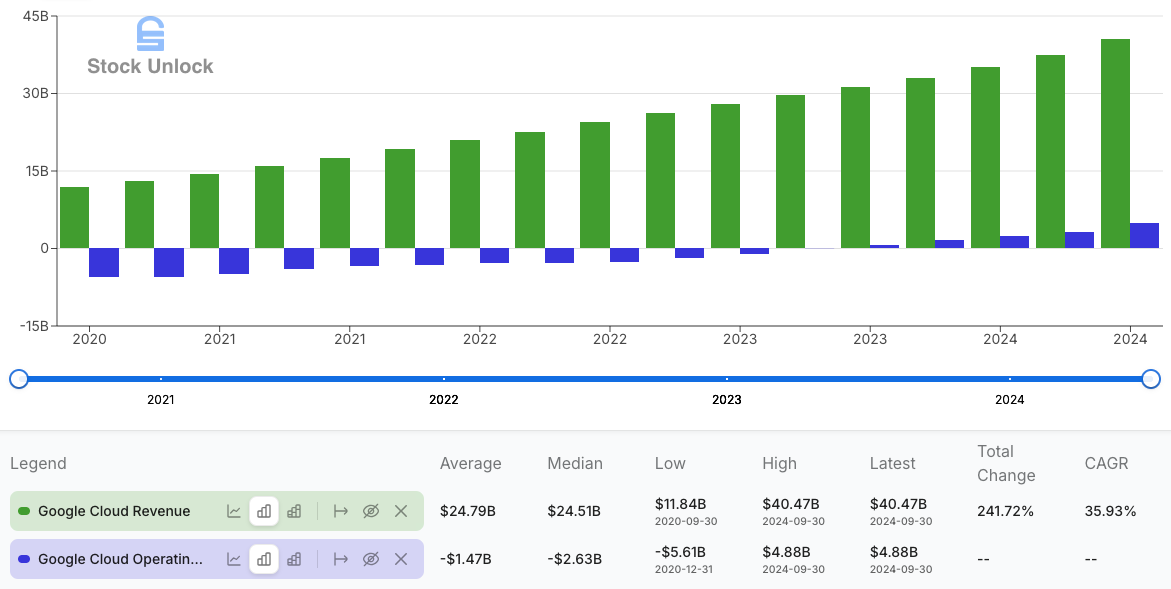The image size is (1171, 589).
Task: Switch Google Cloud Revenue to line chart view
Action: pyautogui.click(x=234, y=511)
